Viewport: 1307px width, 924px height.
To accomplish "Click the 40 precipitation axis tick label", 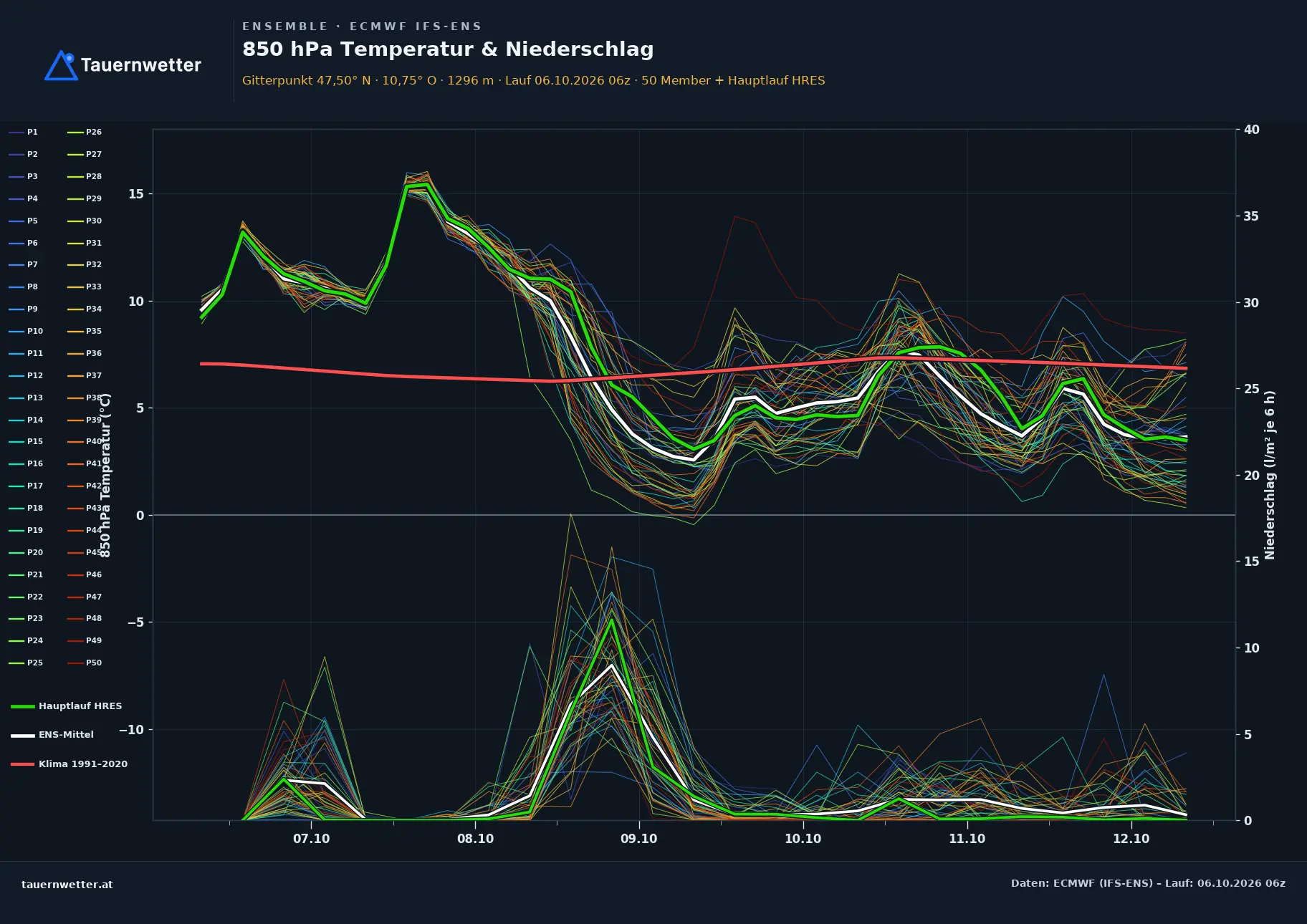I will click(x=1251, y=130).
